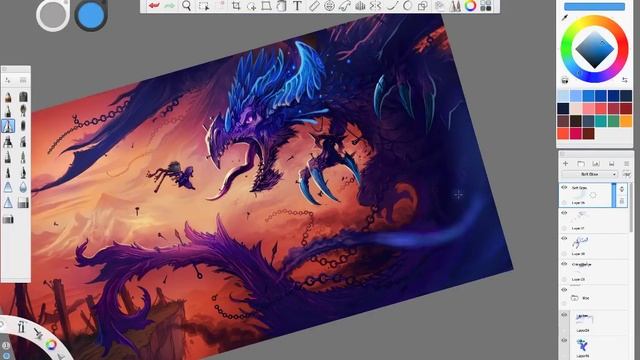Turn on Predictive Stroke

[x=407, y=6]
